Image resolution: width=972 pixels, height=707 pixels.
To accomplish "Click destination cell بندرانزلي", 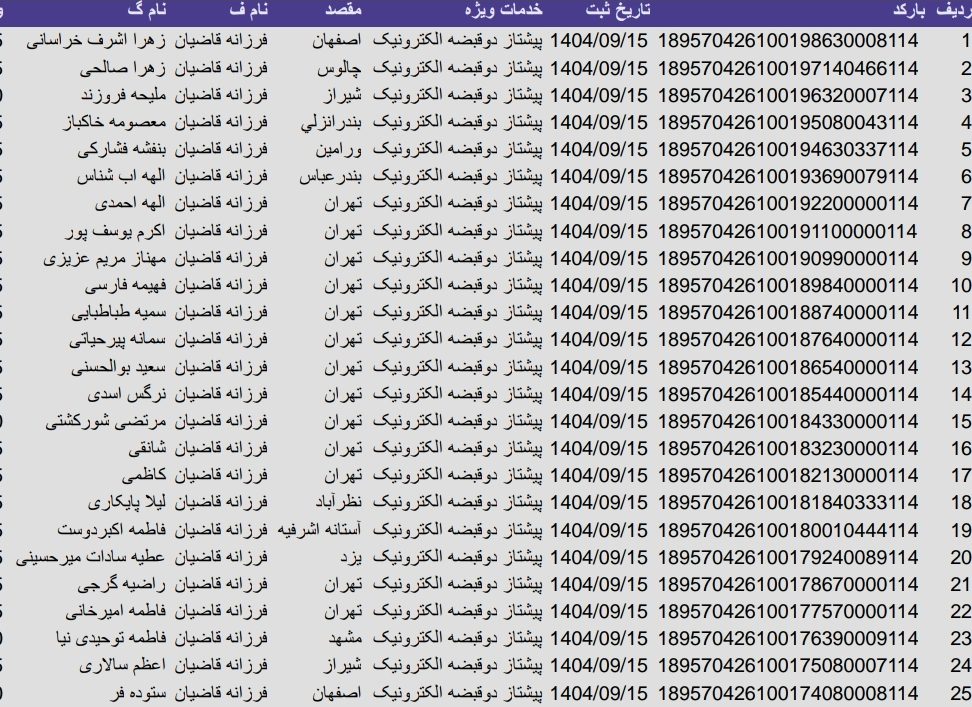I will [x=335, y=123].
